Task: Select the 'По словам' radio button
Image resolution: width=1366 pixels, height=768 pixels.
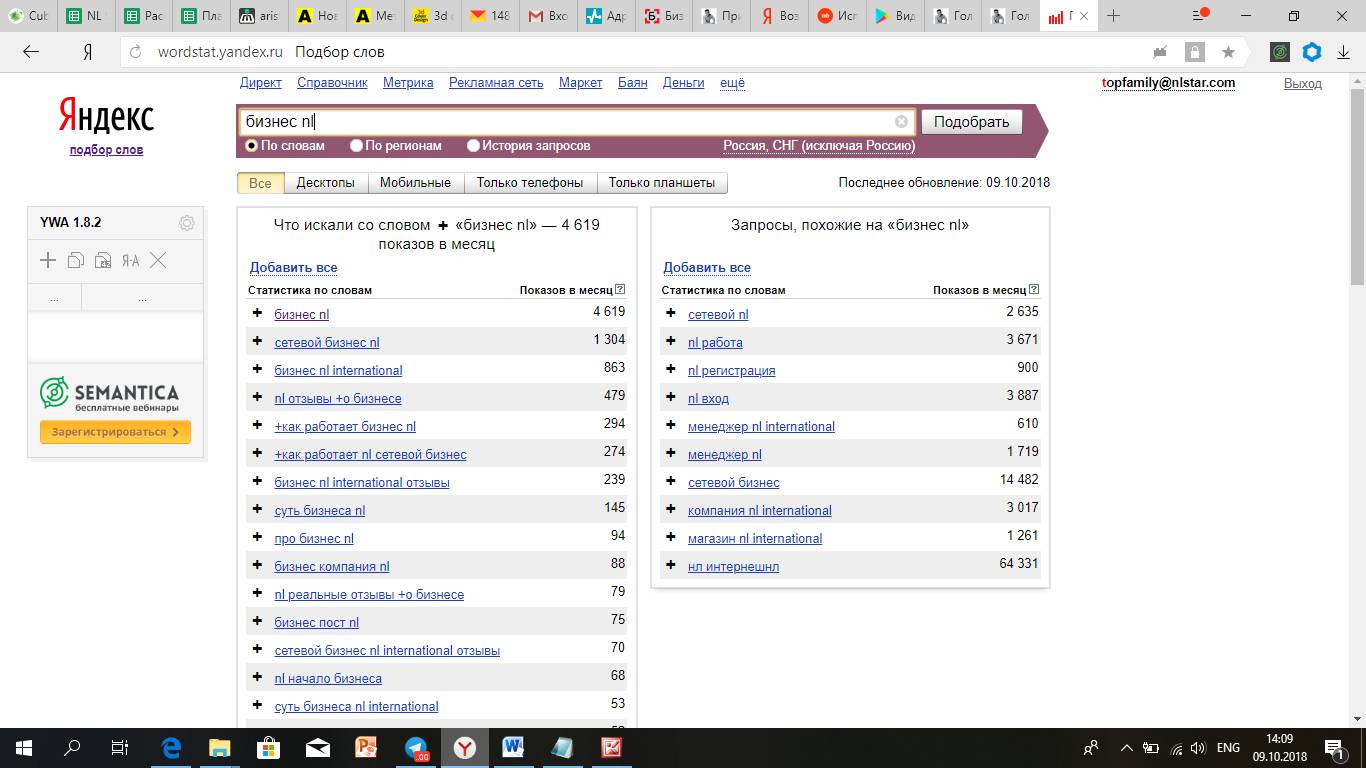Action: (x=252, y=146)
